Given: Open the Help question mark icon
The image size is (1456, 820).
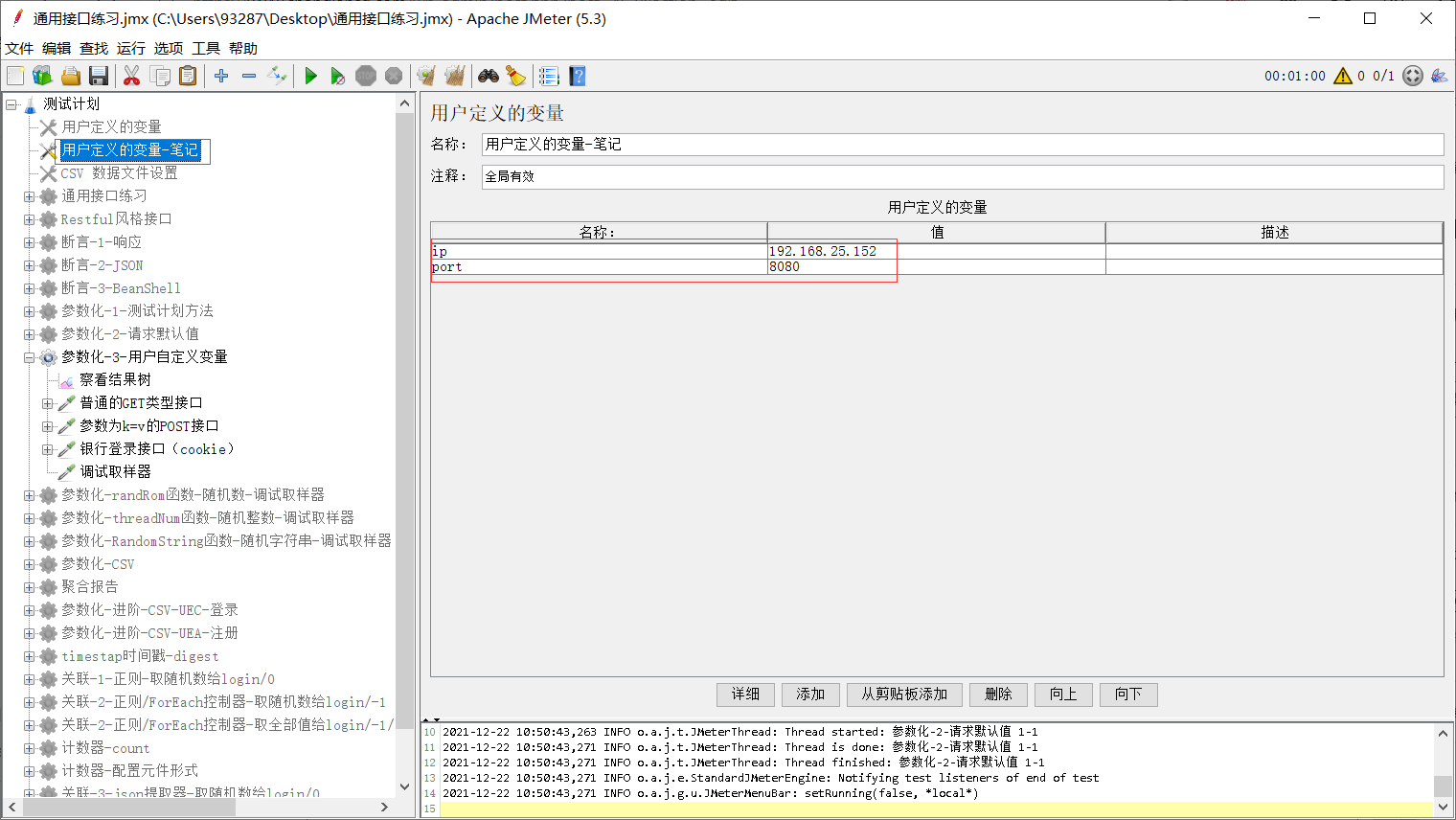Looking at the screenshot, I should pos(577,76).
